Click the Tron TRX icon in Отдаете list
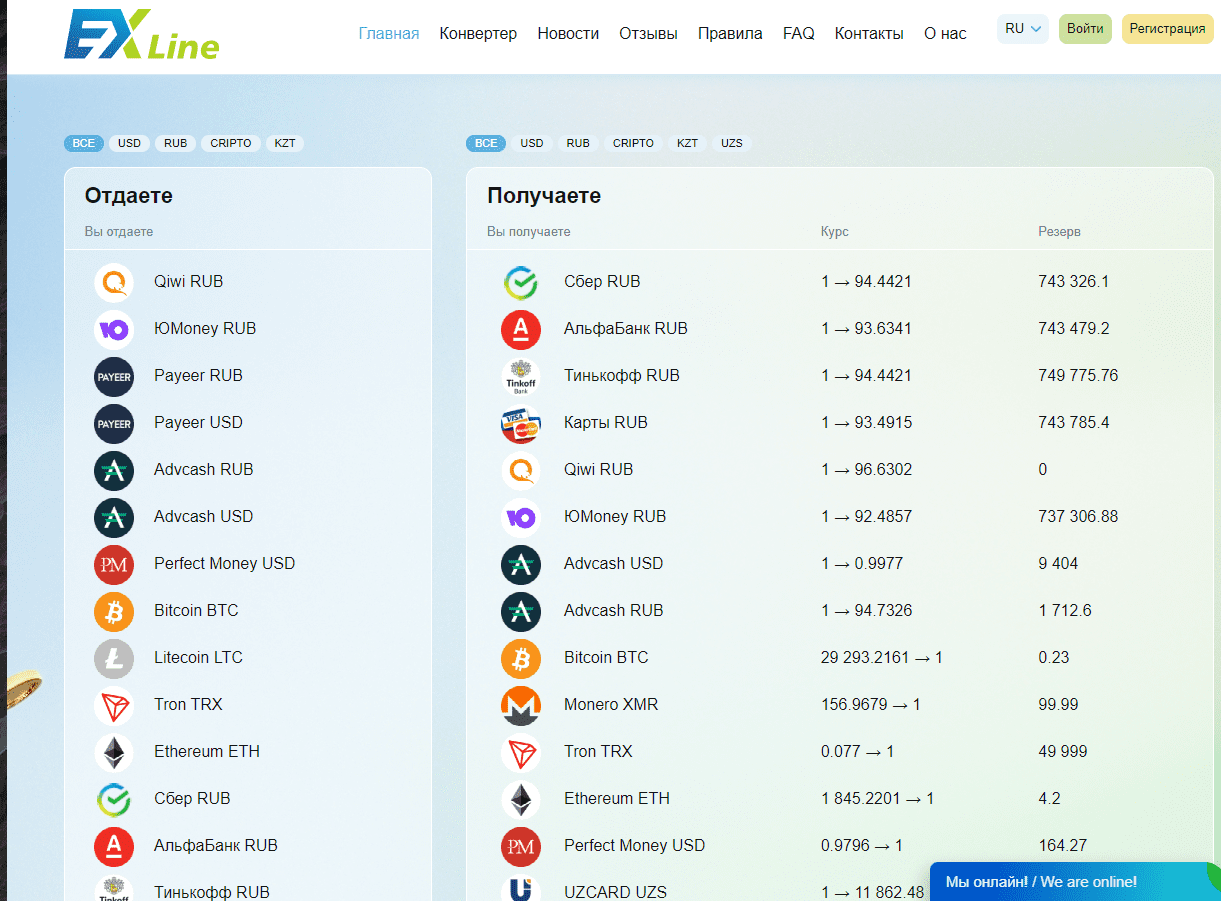Image resolution: width=1221 pixels, height=901 pixels. [114, 705]
